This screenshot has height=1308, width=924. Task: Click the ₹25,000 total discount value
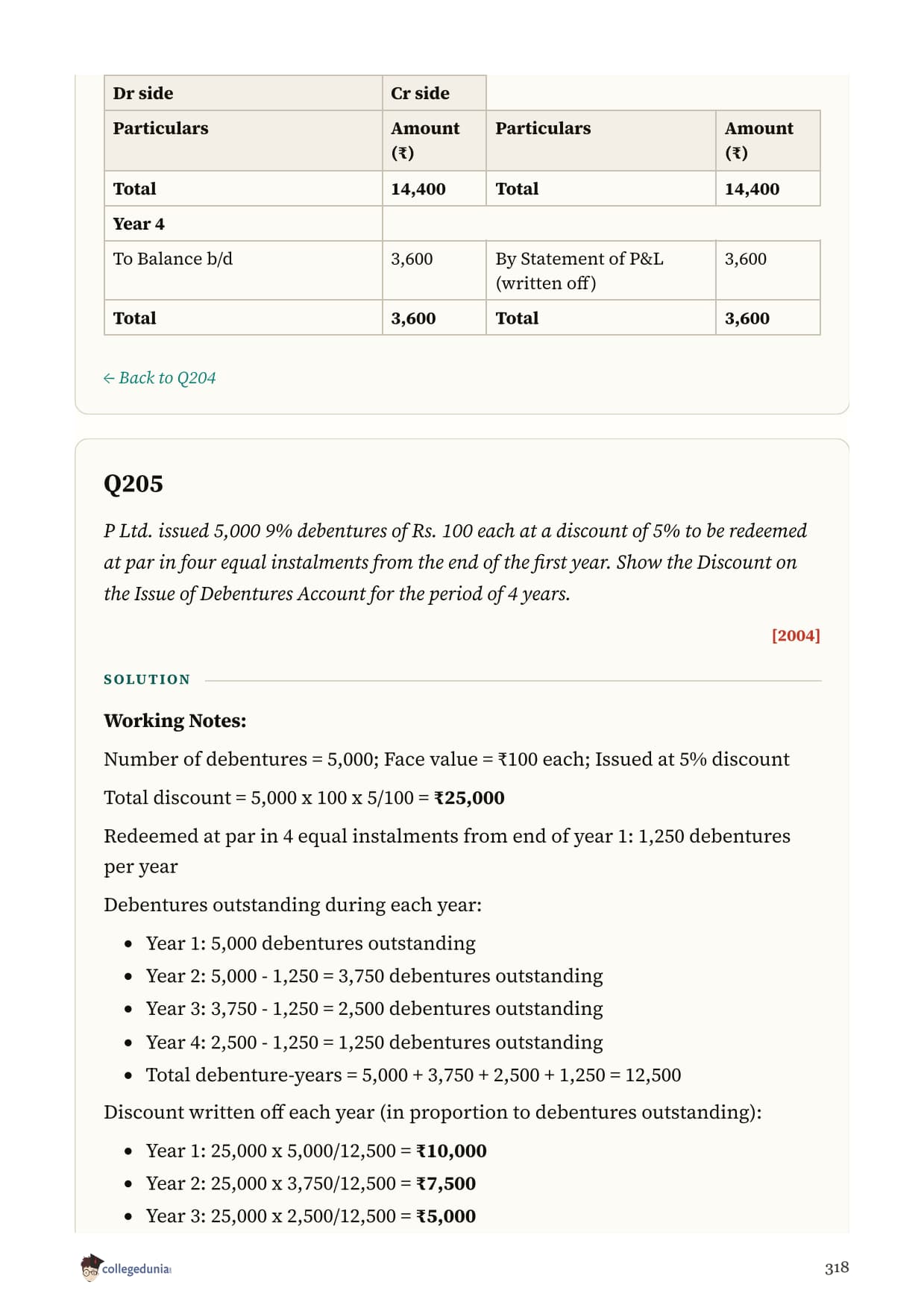(x=469, y=798)
